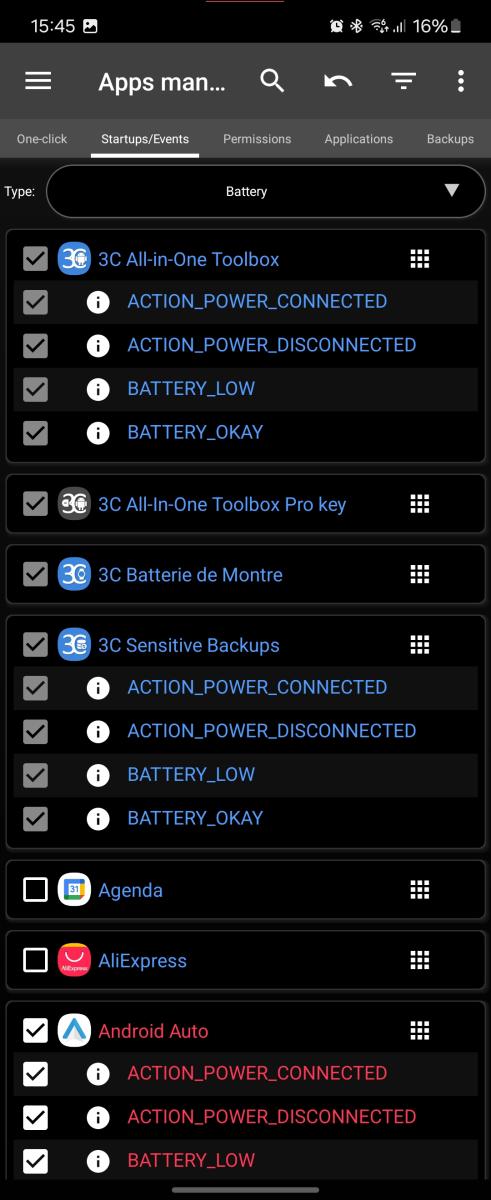Switch to the Permissions tab
The width and height of the screenshot is (491, 1200).
click(257, 139)
